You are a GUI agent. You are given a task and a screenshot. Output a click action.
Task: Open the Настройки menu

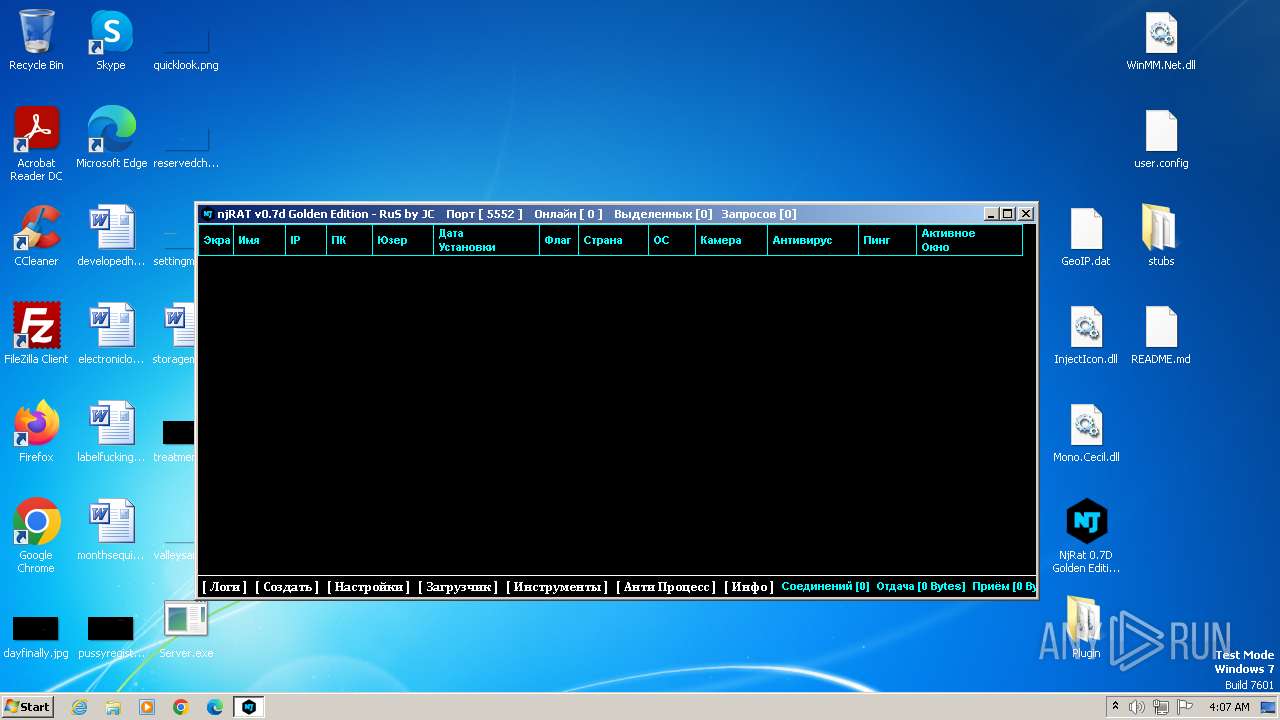click(x=368, y=587)
